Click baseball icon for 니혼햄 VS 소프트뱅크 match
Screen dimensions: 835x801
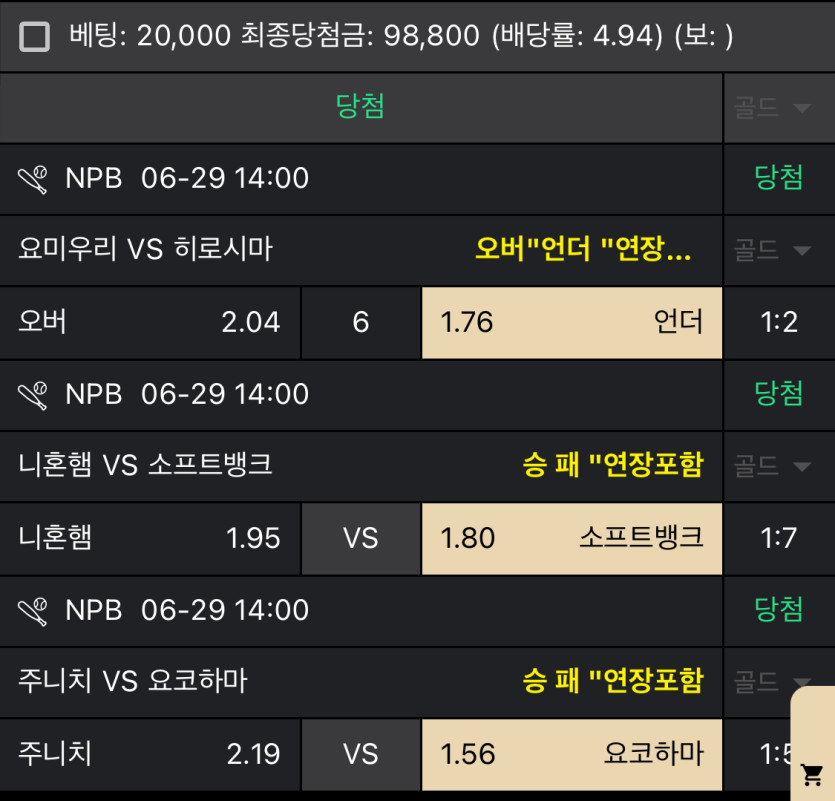(x=33, y=395)
